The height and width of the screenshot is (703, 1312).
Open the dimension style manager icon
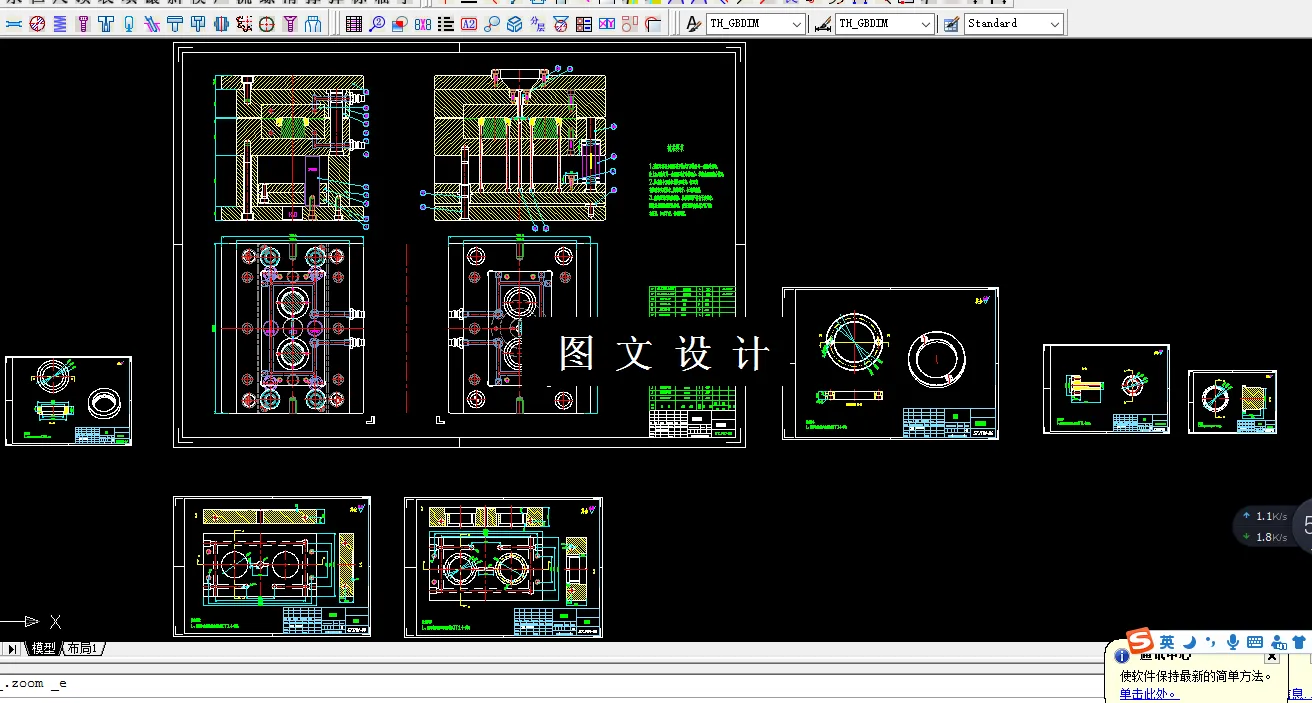[x=822, y=23]
